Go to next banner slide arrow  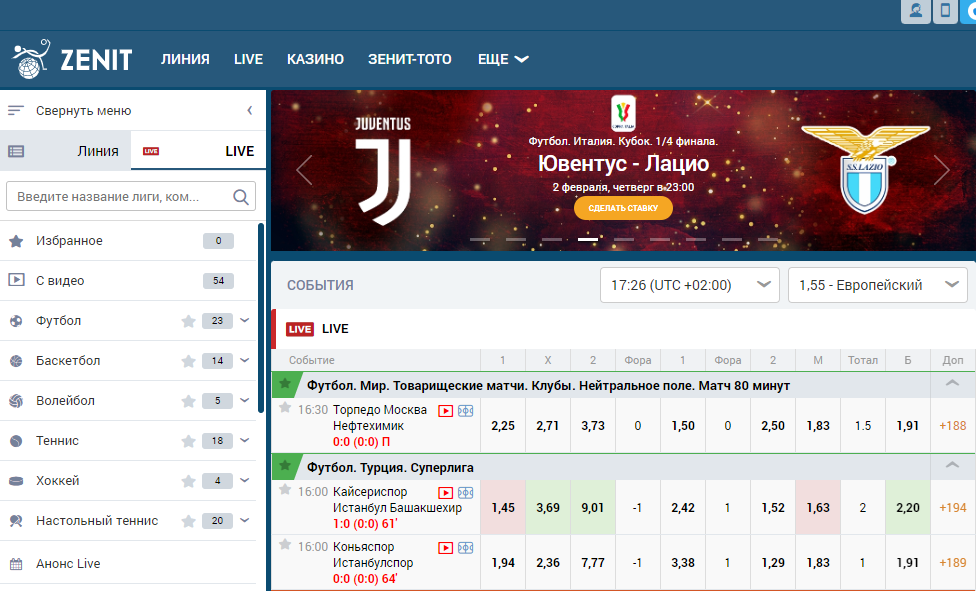(x=941, y=170)
